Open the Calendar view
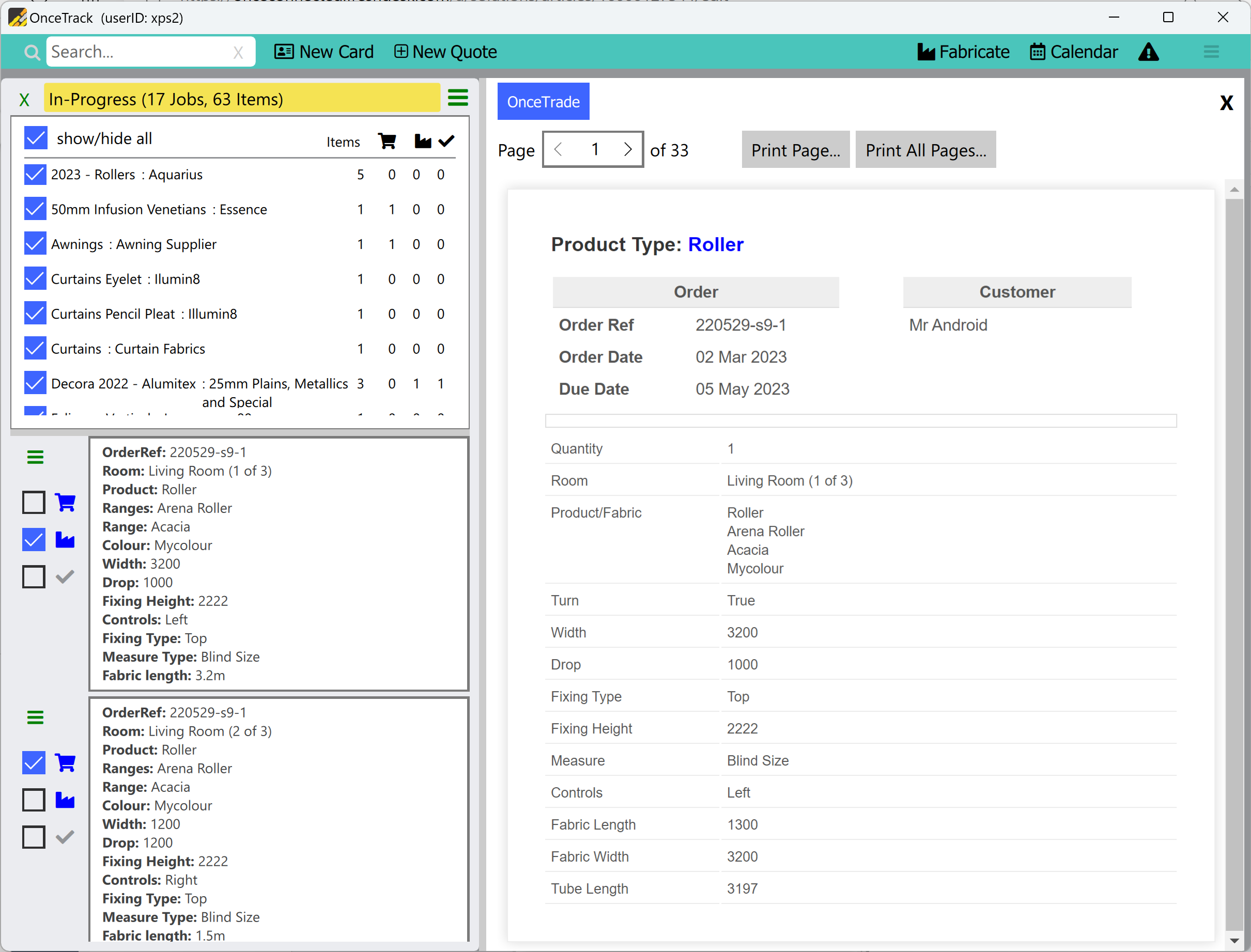The width and height of the screenshot is (1251, 952). click(1074, 52)
